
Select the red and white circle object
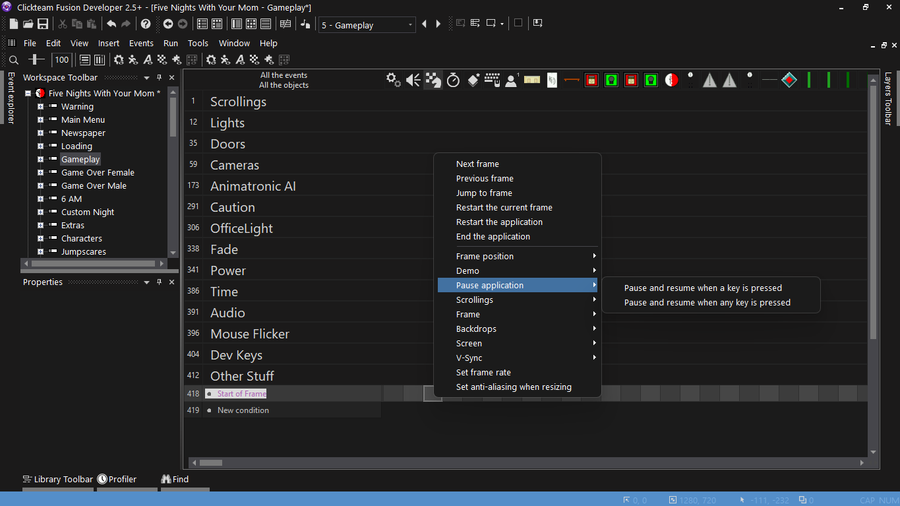point(671,80)
